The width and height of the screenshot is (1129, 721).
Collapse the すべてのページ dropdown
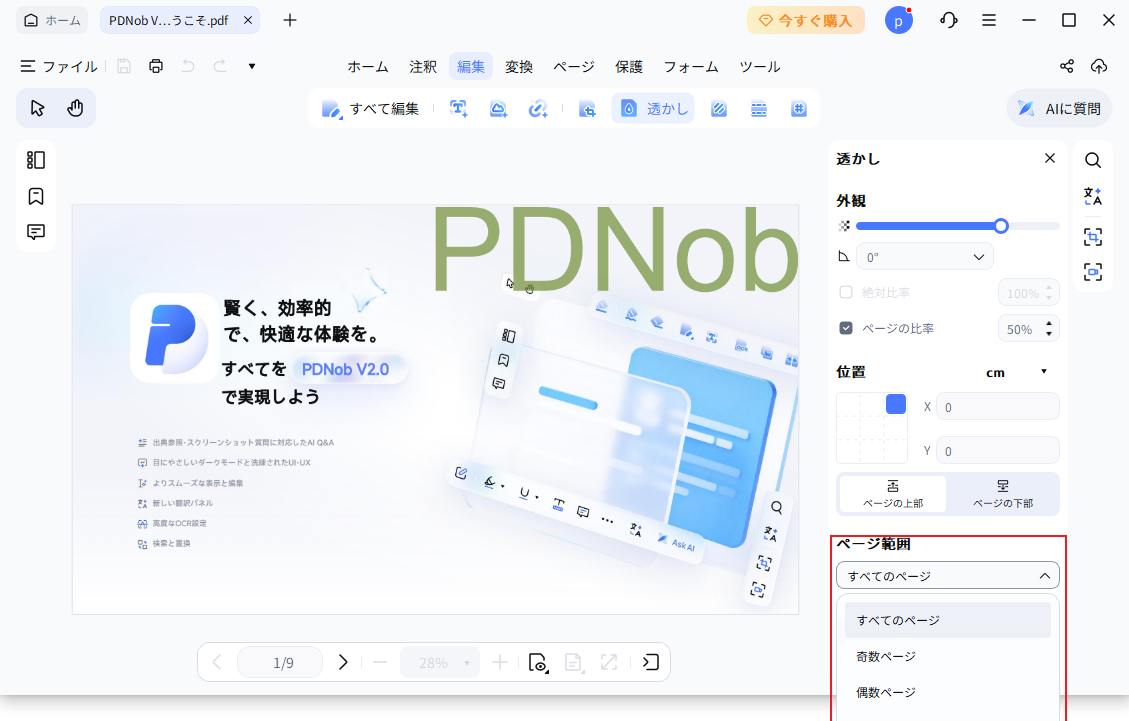tap(947, 575)
